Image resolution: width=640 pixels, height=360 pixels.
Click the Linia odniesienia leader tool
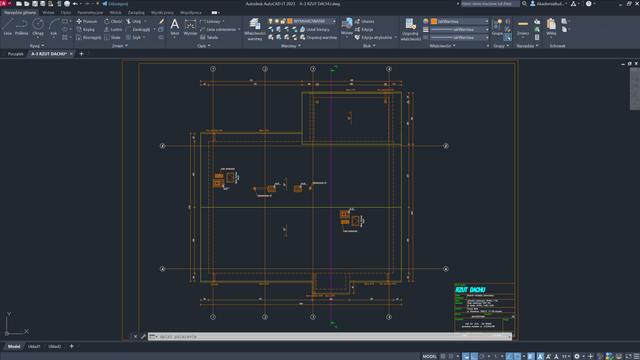click(218, 29)
